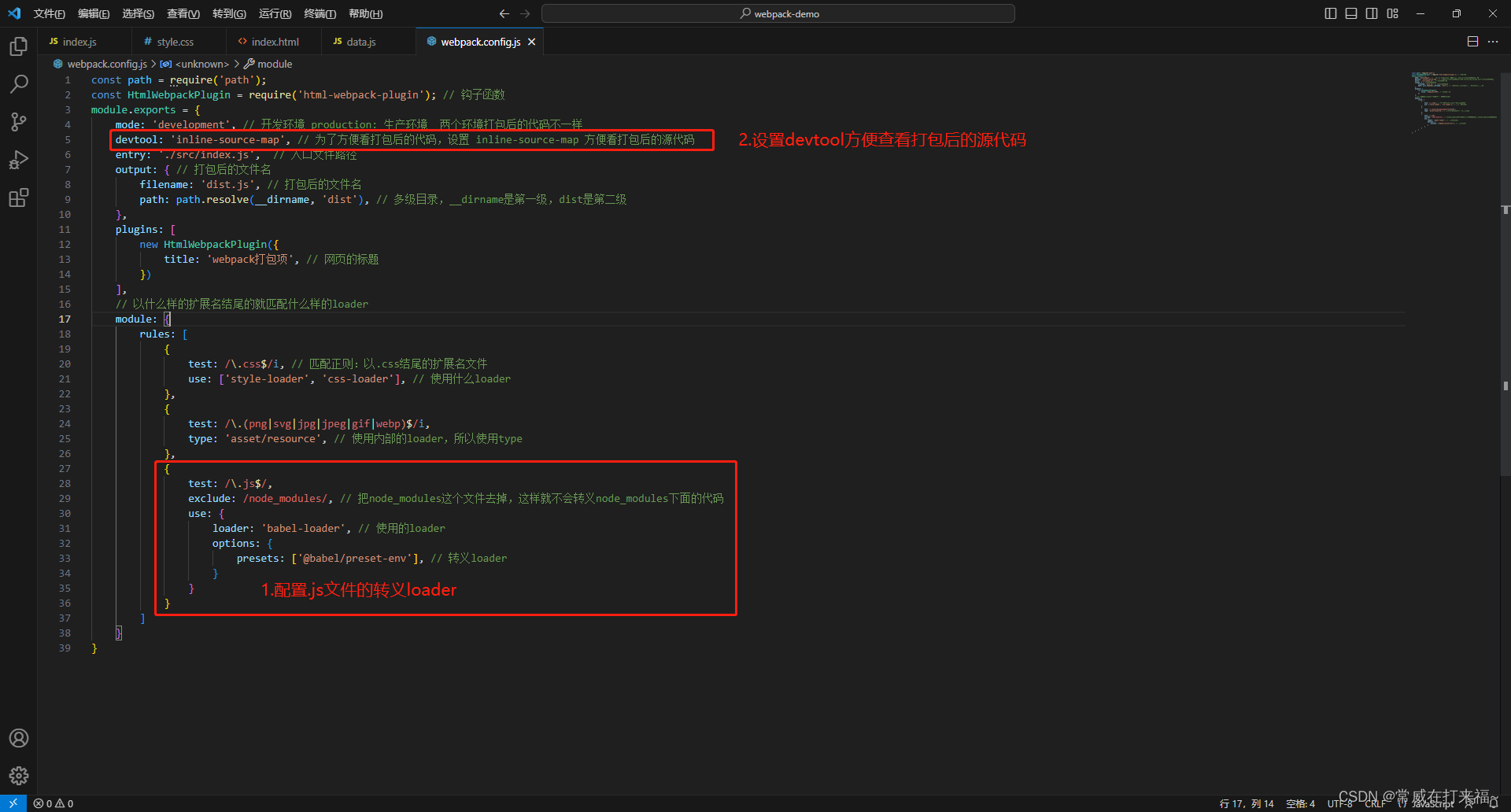Click webpack.config.js in the breadcrumb
The height and width of the screenshot is (812, 1511).
[106, 64]
